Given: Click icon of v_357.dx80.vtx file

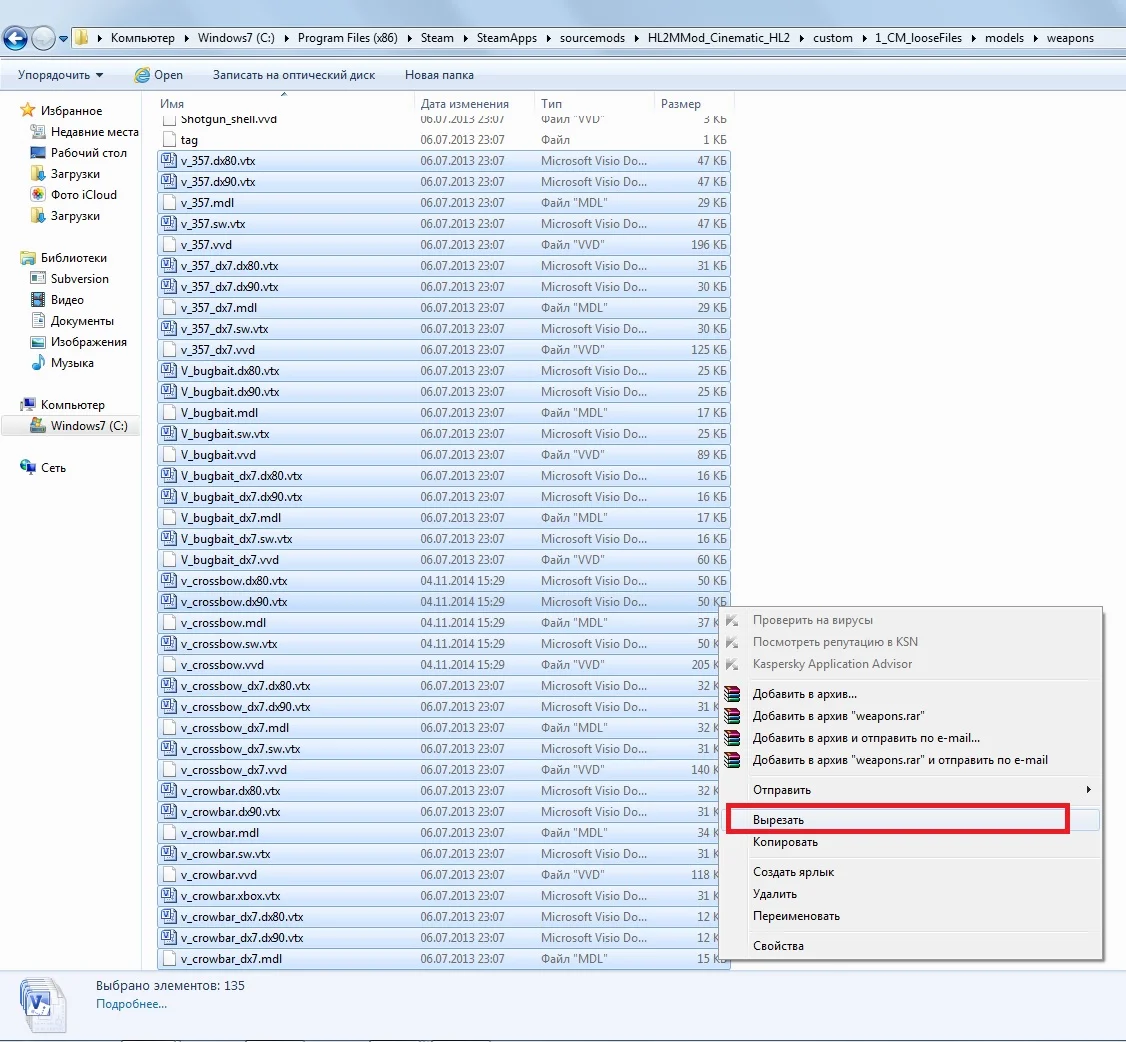Looking at the screenshot, I should coord(169,160).
